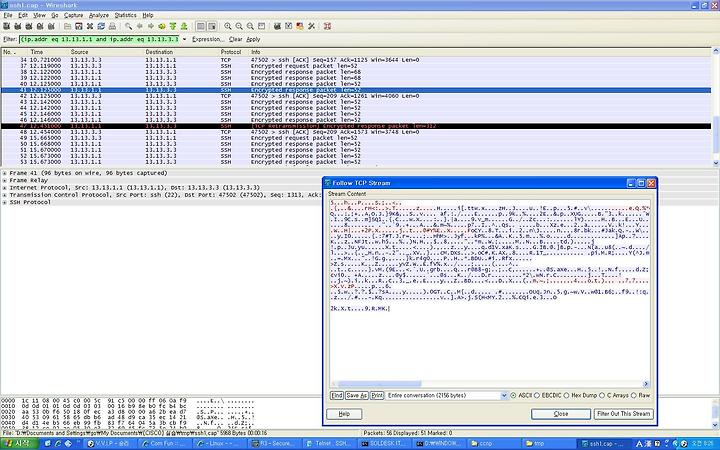Restart the current capture icon
Screen dimensions: 720x450
pos(51,26)
